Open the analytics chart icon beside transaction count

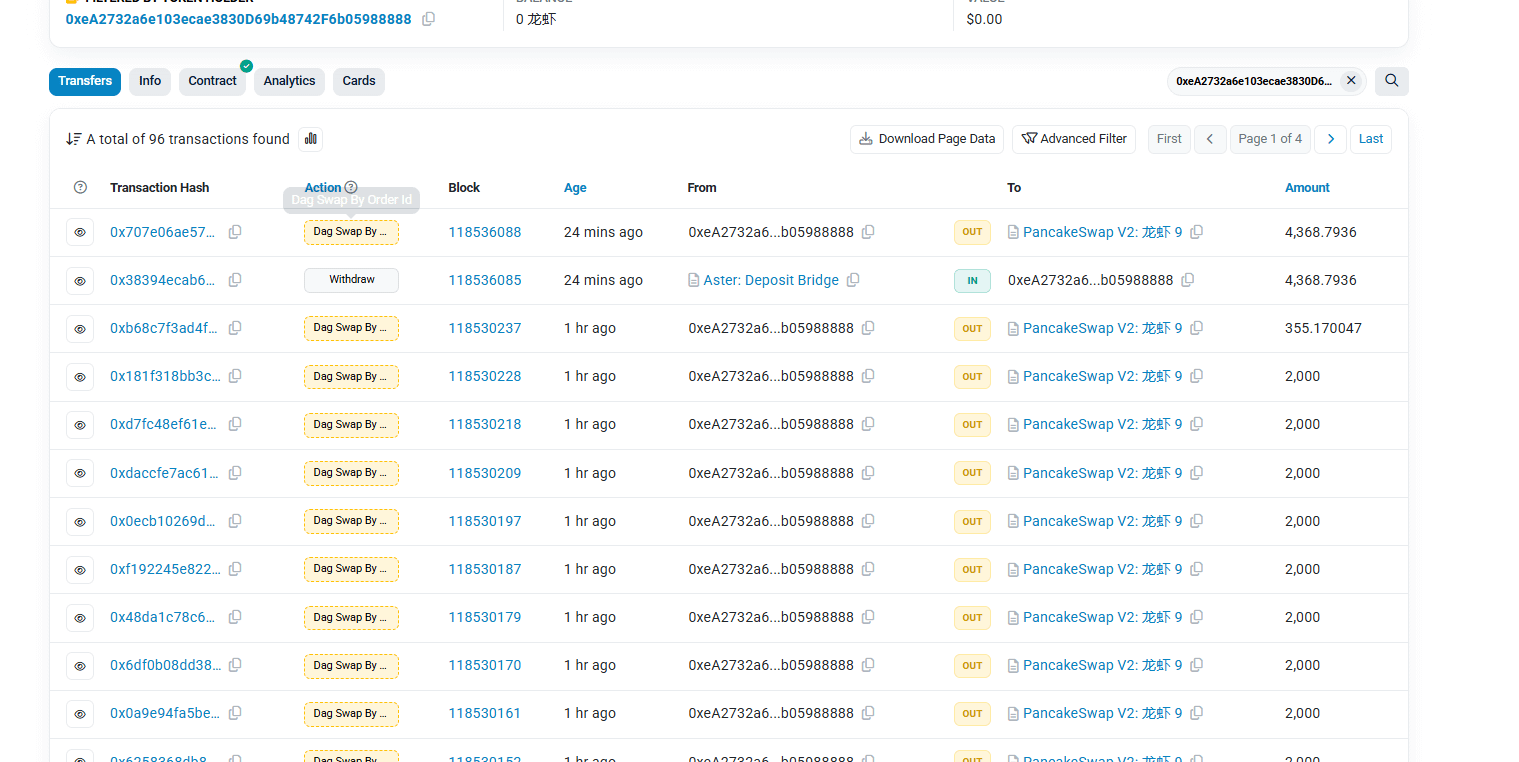[310, 139]
